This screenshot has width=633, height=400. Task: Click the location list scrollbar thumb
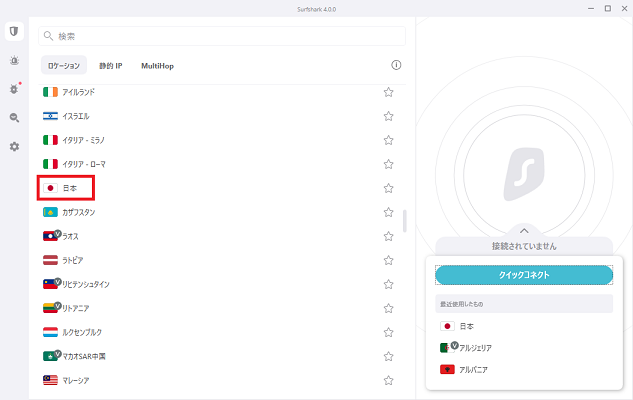(x=405, y=221)
